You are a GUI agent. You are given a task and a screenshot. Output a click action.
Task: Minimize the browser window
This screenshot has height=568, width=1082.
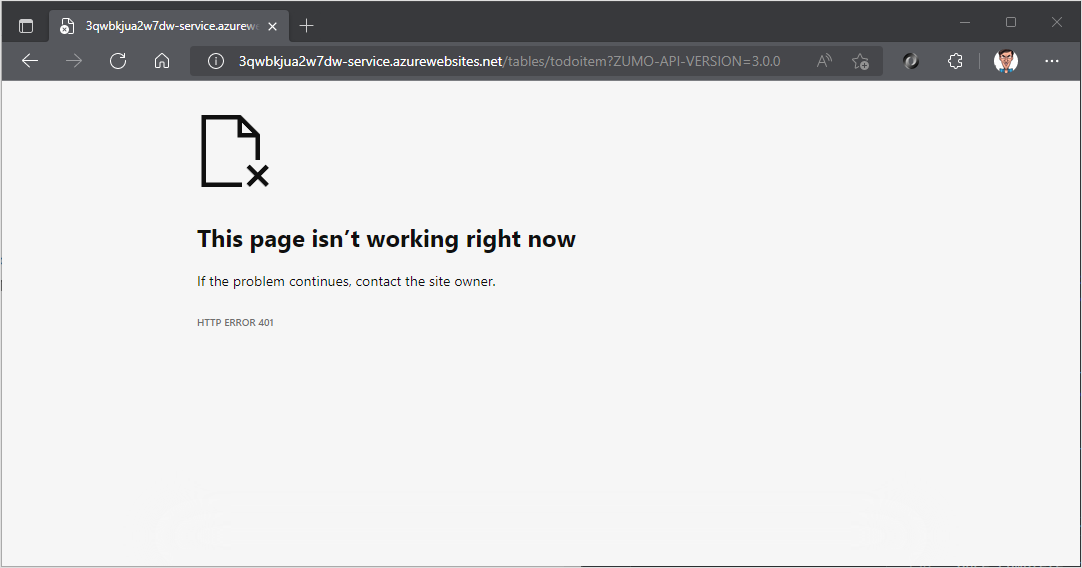965,23
